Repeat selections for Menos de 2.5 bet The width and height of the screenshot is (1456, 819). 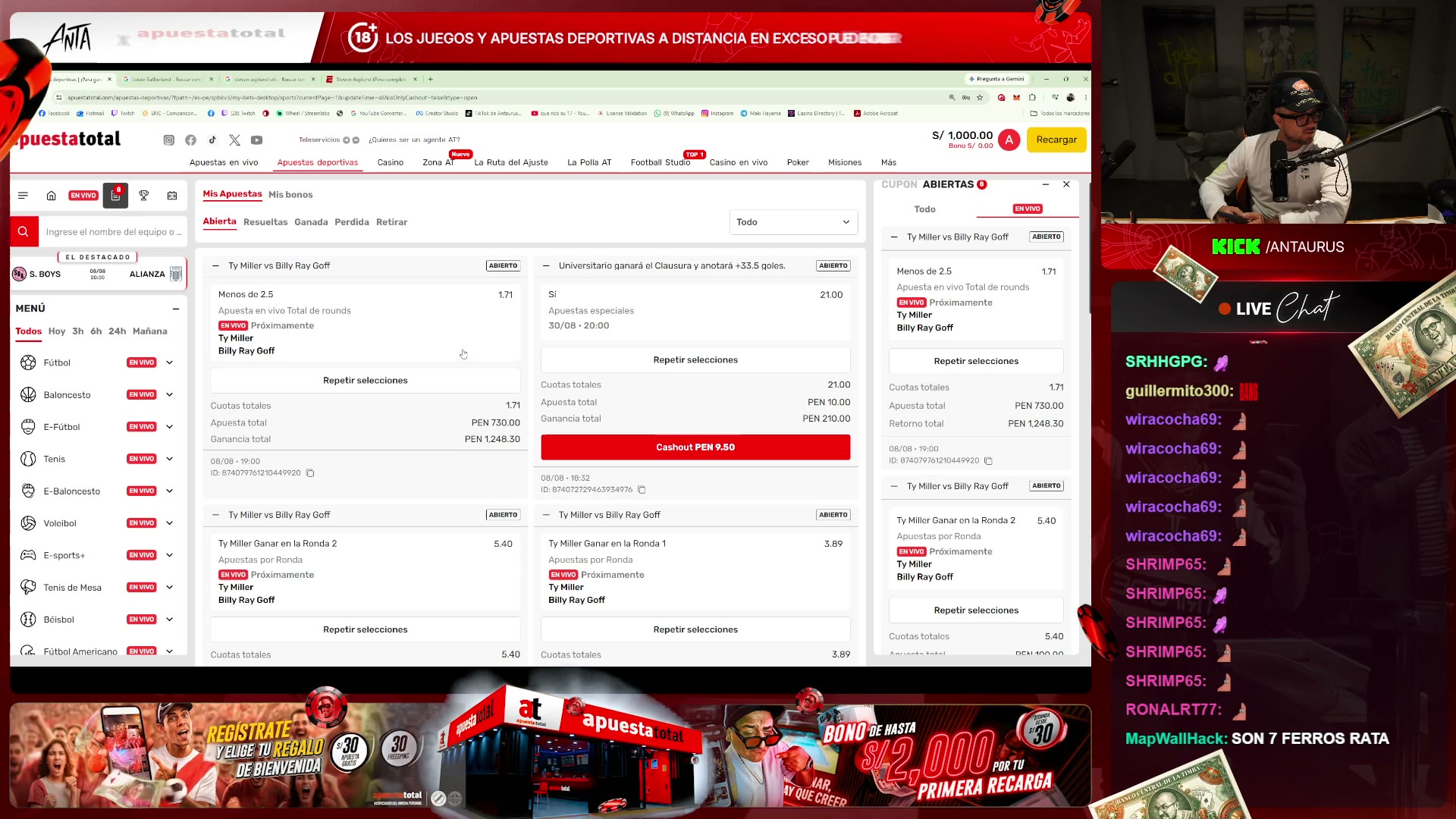coord(366,381)
